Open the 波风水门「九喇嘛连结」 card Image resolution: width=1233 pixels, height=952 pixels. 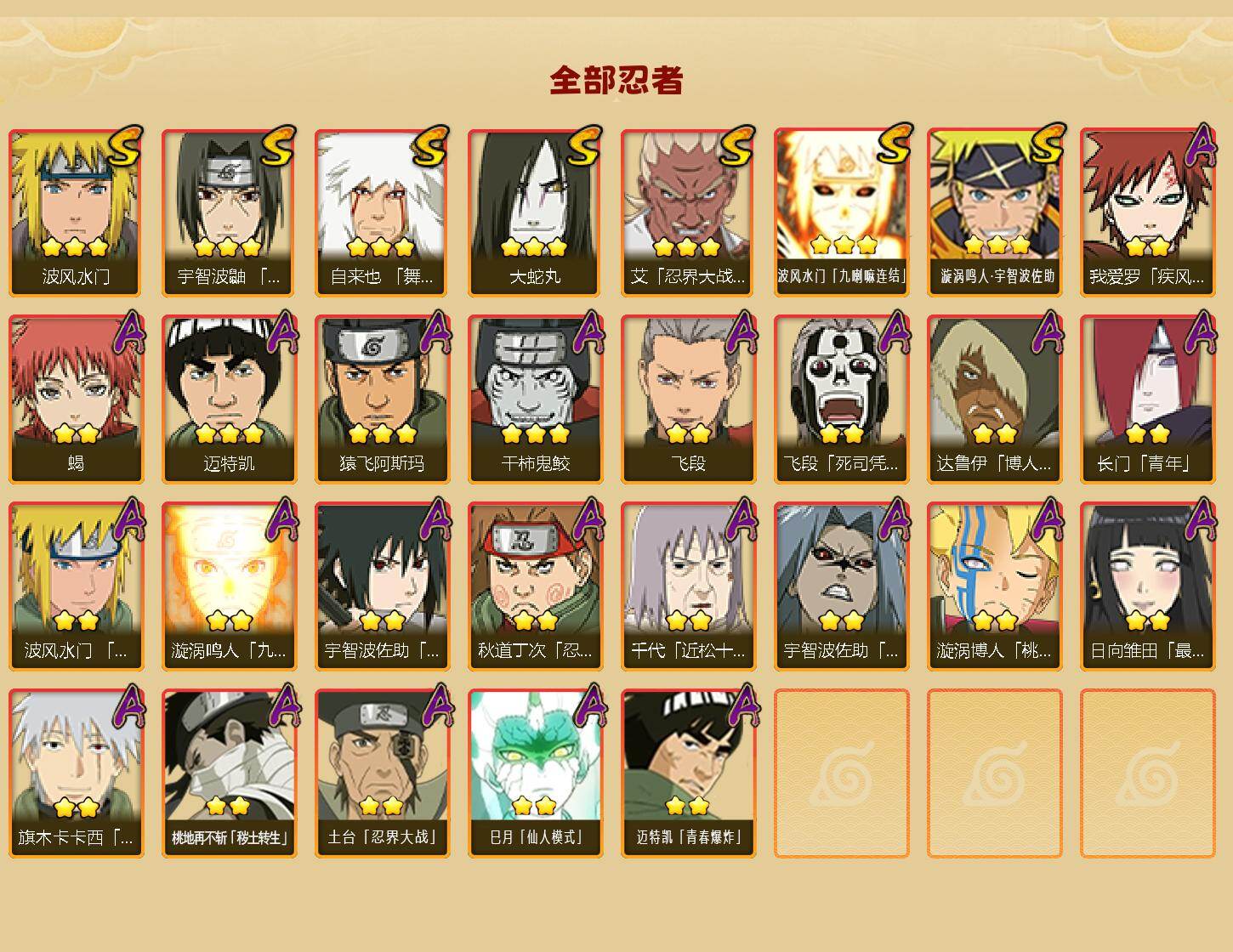coord(841,212)
